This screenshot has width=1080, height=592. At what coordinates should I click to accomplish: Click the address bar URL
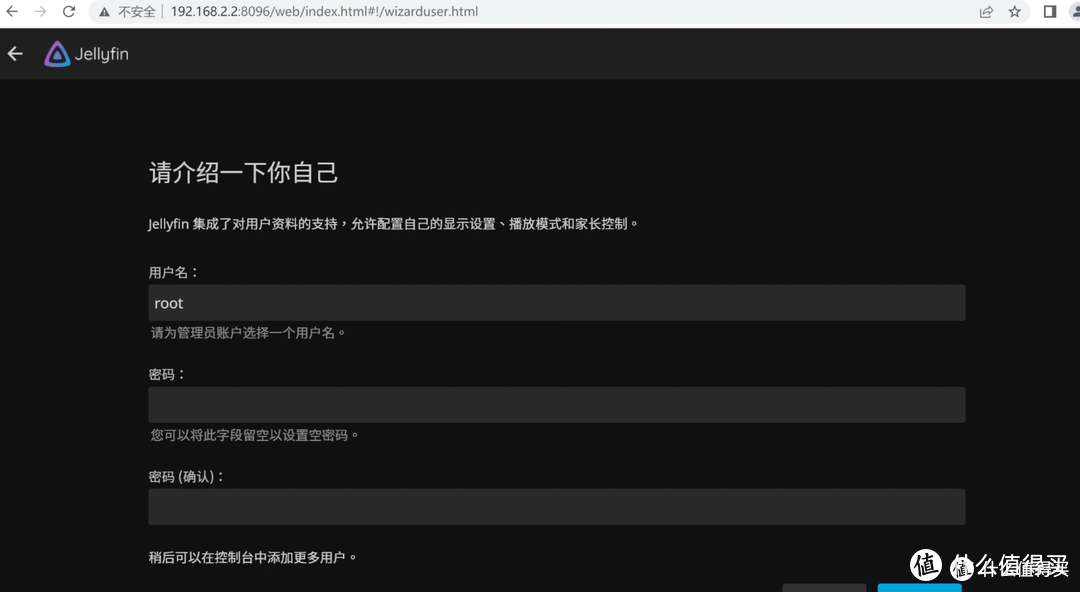(324, 12)
